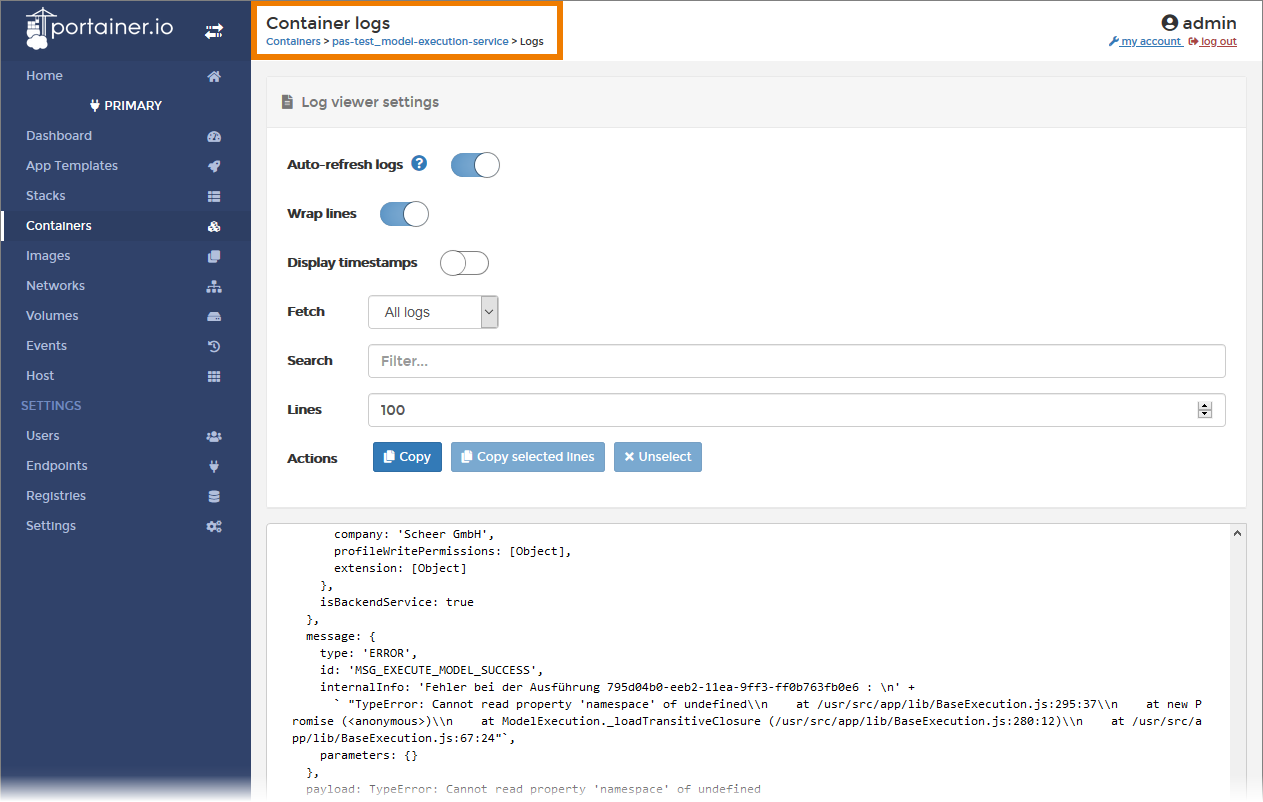
Task: Click the Containers breadcrumb link
Action: pos(292,42)
